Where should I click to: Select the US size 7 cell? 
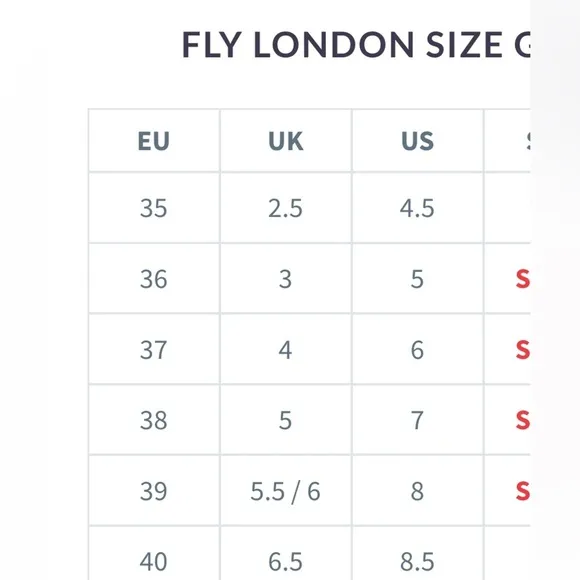tap(417, 420)
